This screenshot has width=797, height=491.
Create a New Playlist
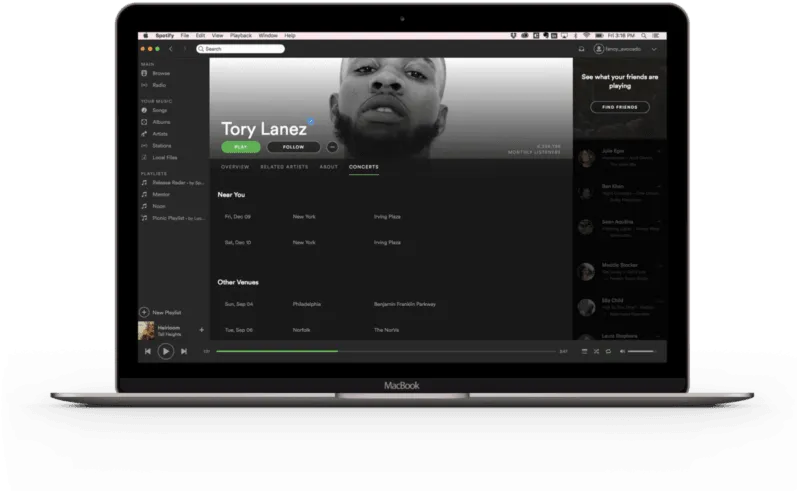(x=161, y=312)
